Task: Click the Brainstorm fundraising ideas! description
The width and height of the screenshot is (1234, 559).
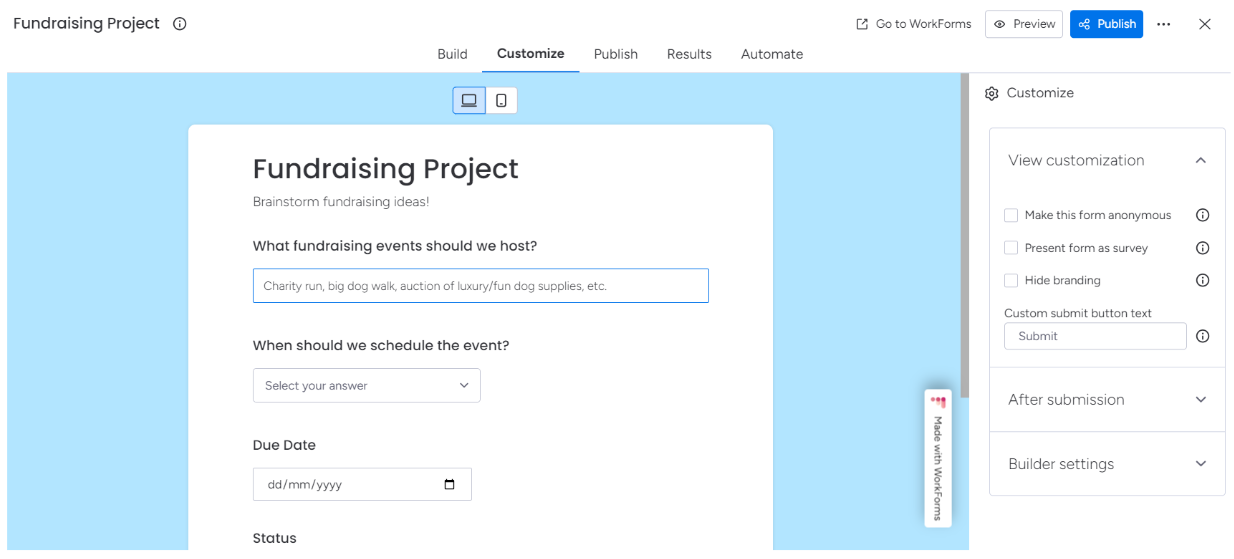Action: click(341, 202)
